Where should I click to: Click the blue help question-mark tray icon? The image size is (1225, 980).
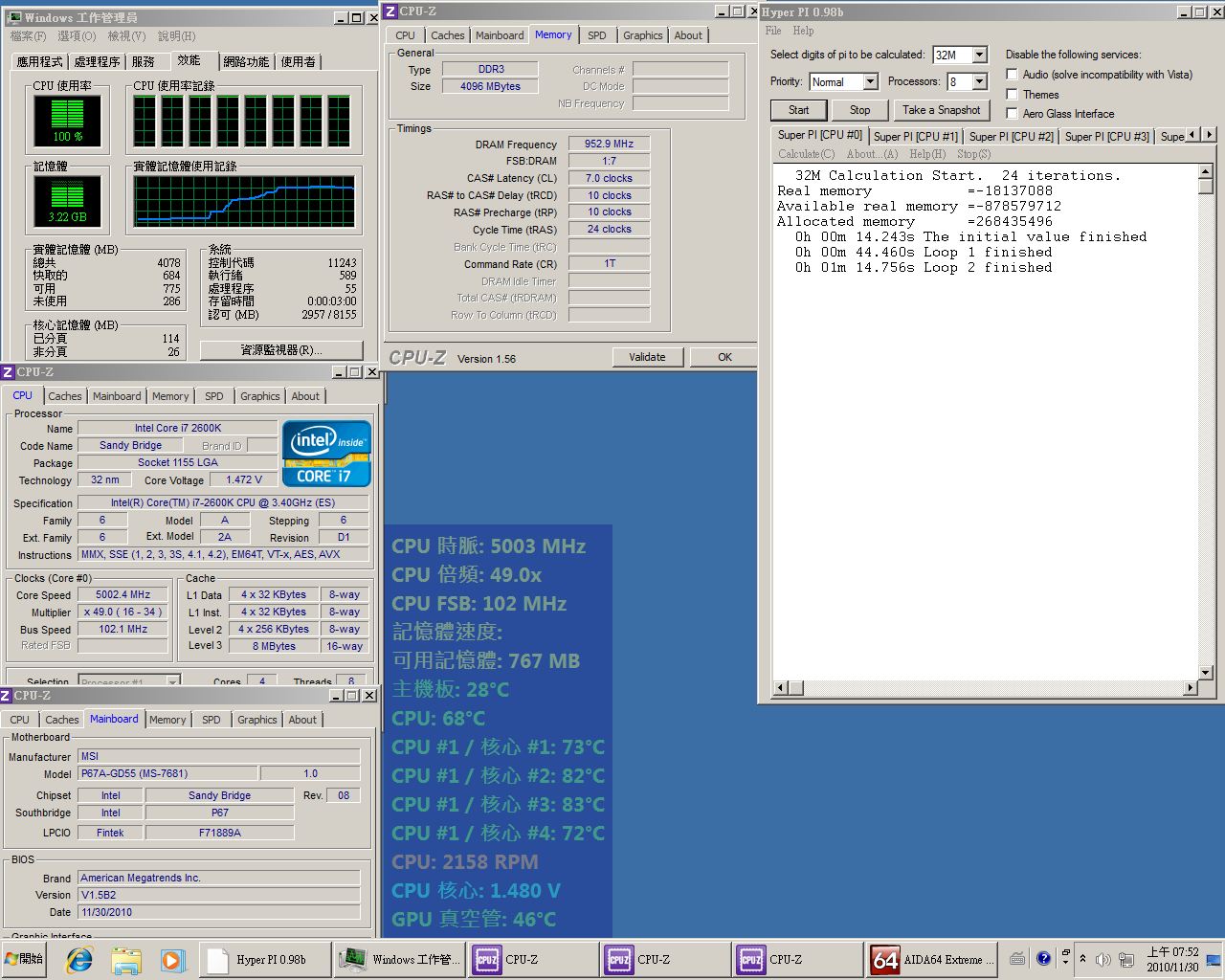click(1043, 959)
